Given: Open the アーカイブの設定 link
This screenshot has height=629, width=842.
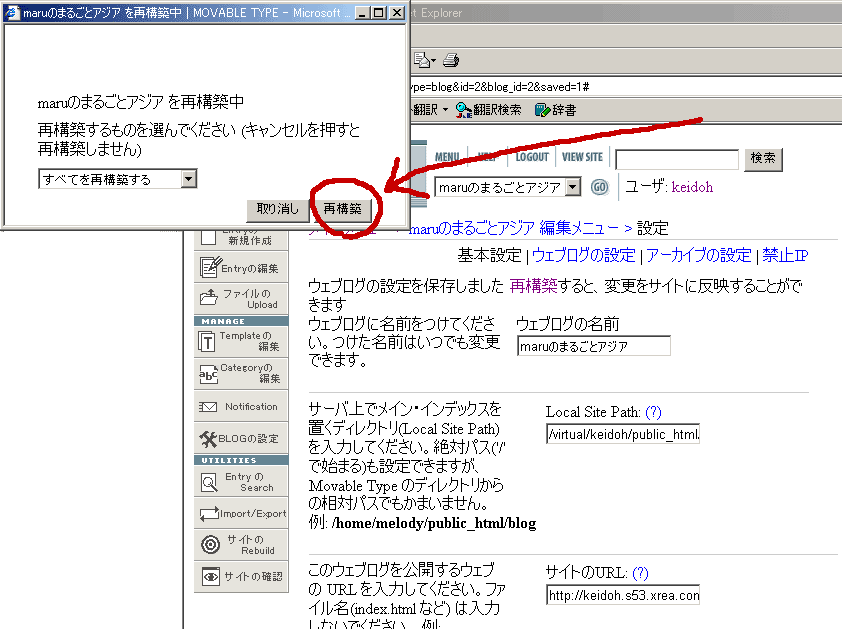Looking at the screenshot, I should tap(698, 255).
